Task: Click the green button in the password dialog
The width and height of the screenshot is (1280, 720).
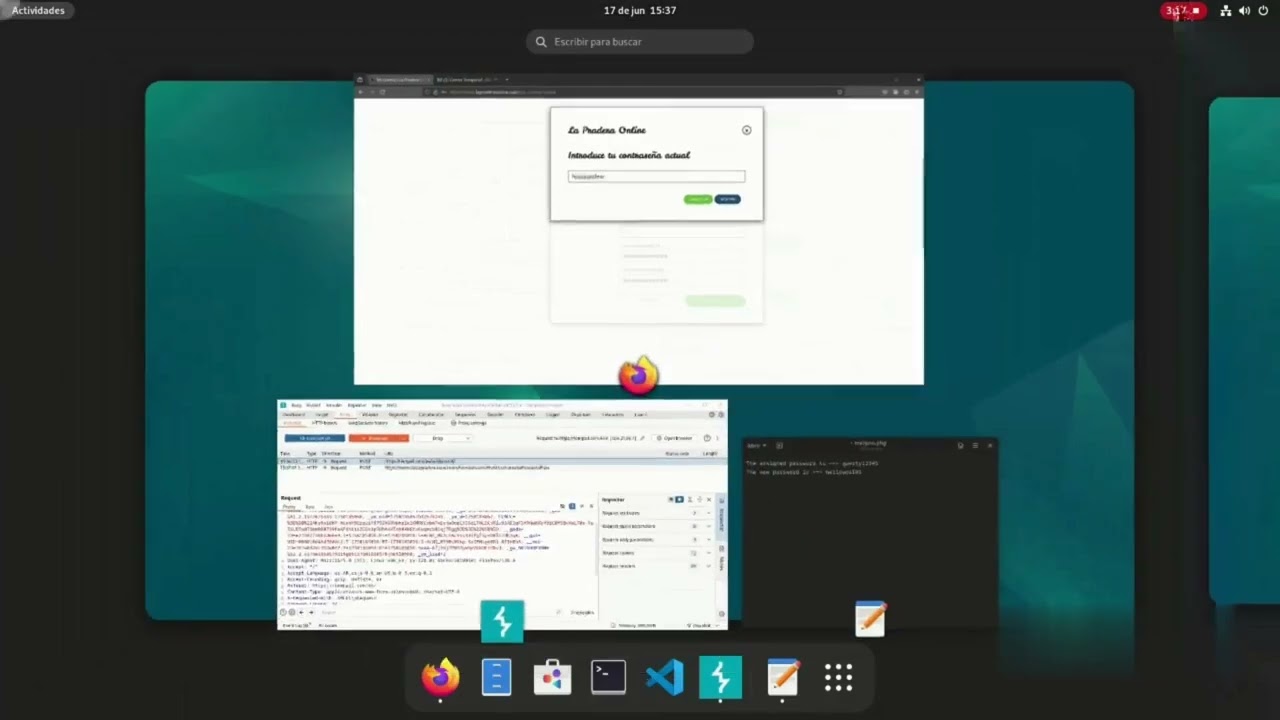Action: click(698, 199)
